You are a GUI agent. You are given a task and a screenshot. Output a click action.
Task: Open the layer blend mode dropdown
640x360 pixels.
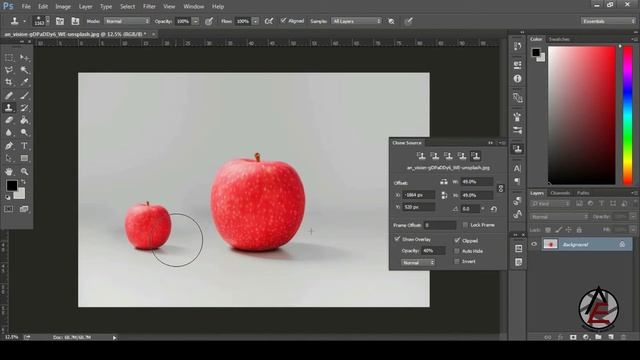560,217
